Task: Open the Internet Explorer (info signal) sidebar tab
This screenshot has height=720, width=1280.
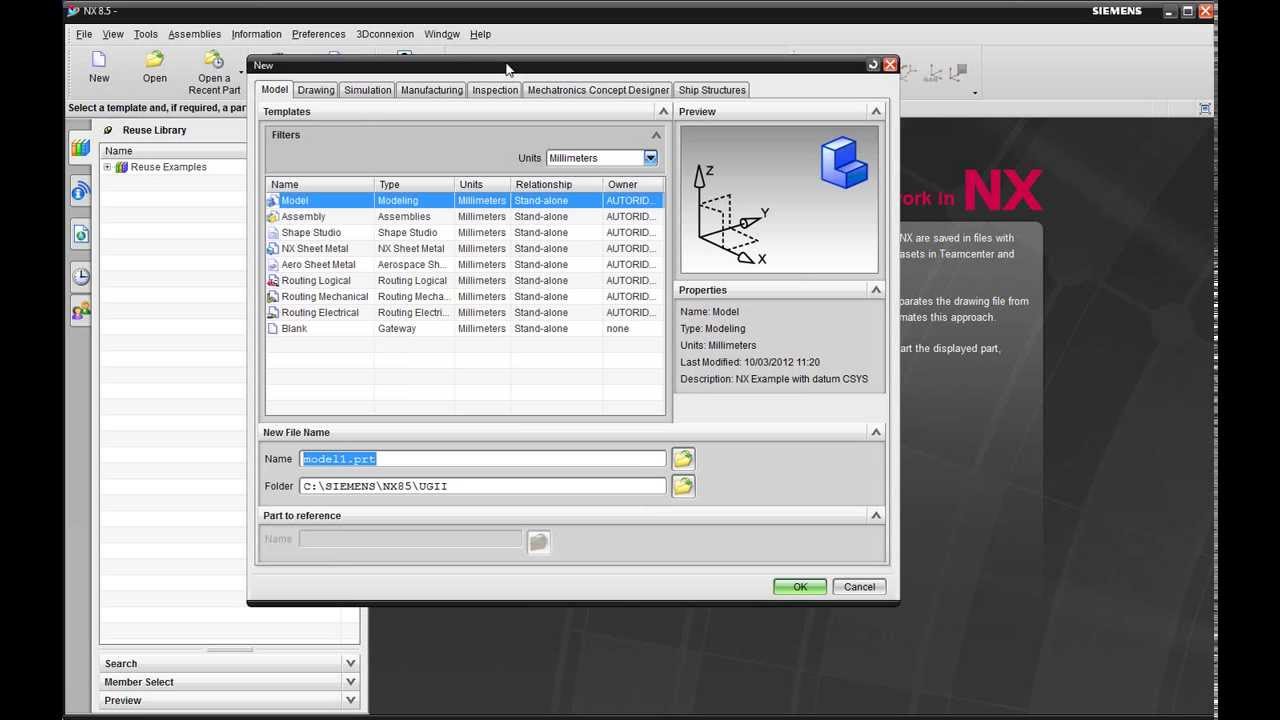Action: [81, 191]
